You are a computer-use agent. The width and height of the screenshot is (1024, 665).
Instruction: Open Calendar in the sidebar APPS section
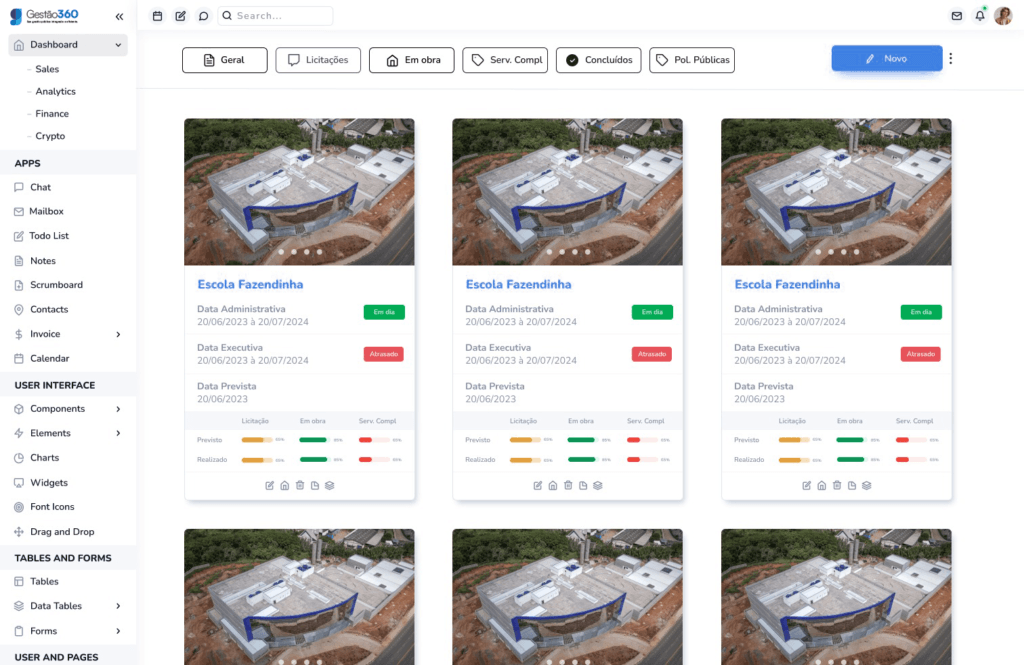[50, 359]
